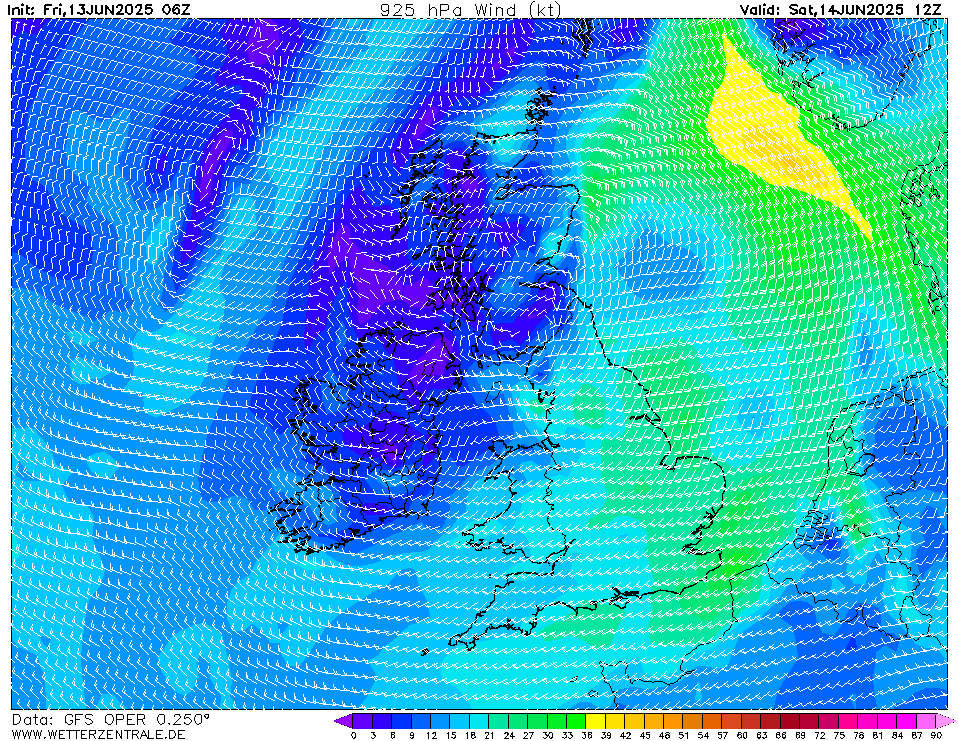Click the '90' legend scale label

pos(936,735)
